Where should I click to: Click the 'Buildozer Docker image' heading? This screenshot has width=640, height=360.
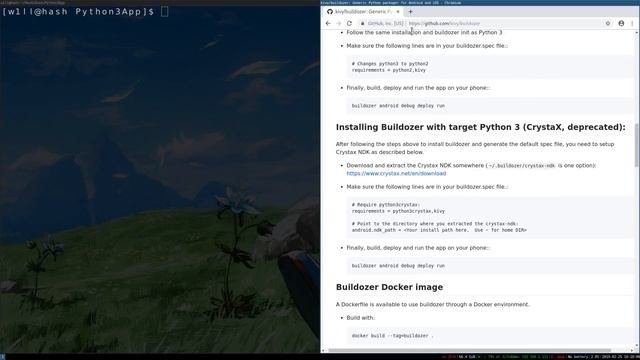(389, 287)
